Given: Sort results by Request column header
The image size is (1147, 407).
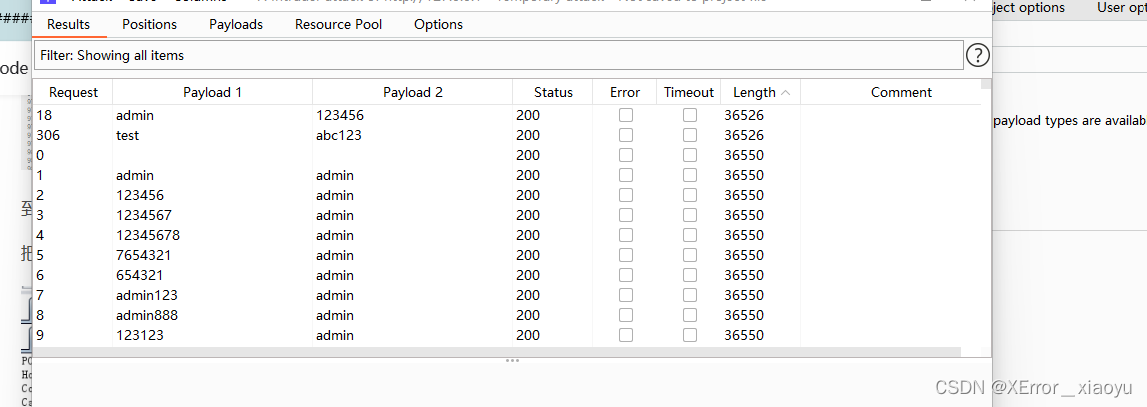Looking at the screenshot, I should pos(73,93).
